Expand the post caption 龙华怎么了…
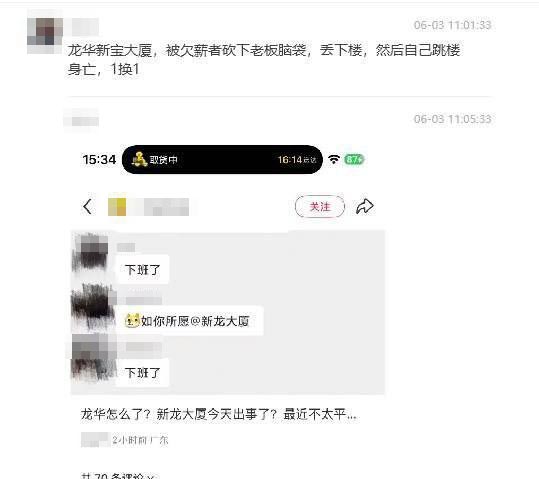Screen dimensions: 539x479 pyautogui.click(x=219, y=414)
